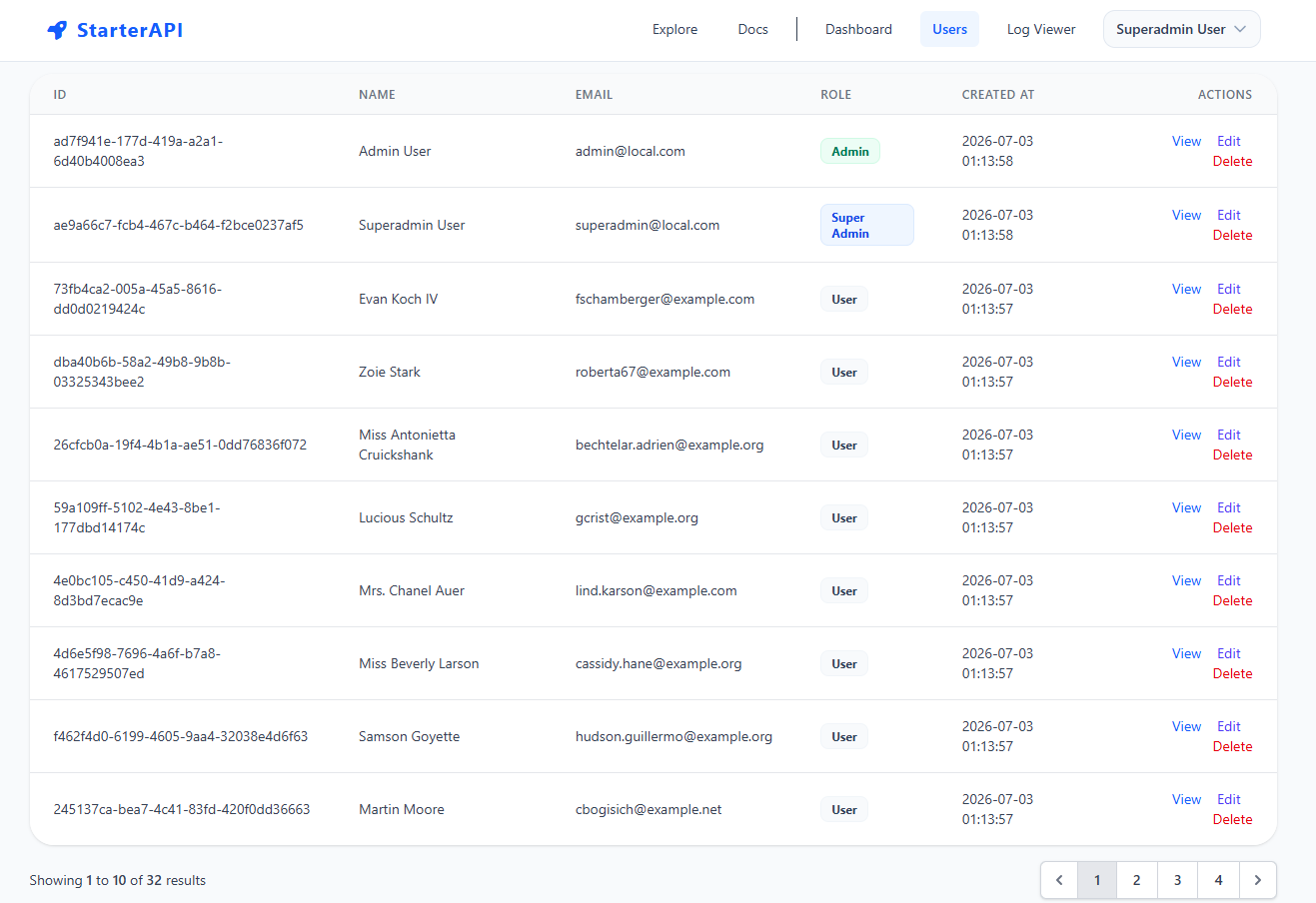View the Superadmin User record
Viewport: 1316px width, 903px height.
click(1186, 215)
